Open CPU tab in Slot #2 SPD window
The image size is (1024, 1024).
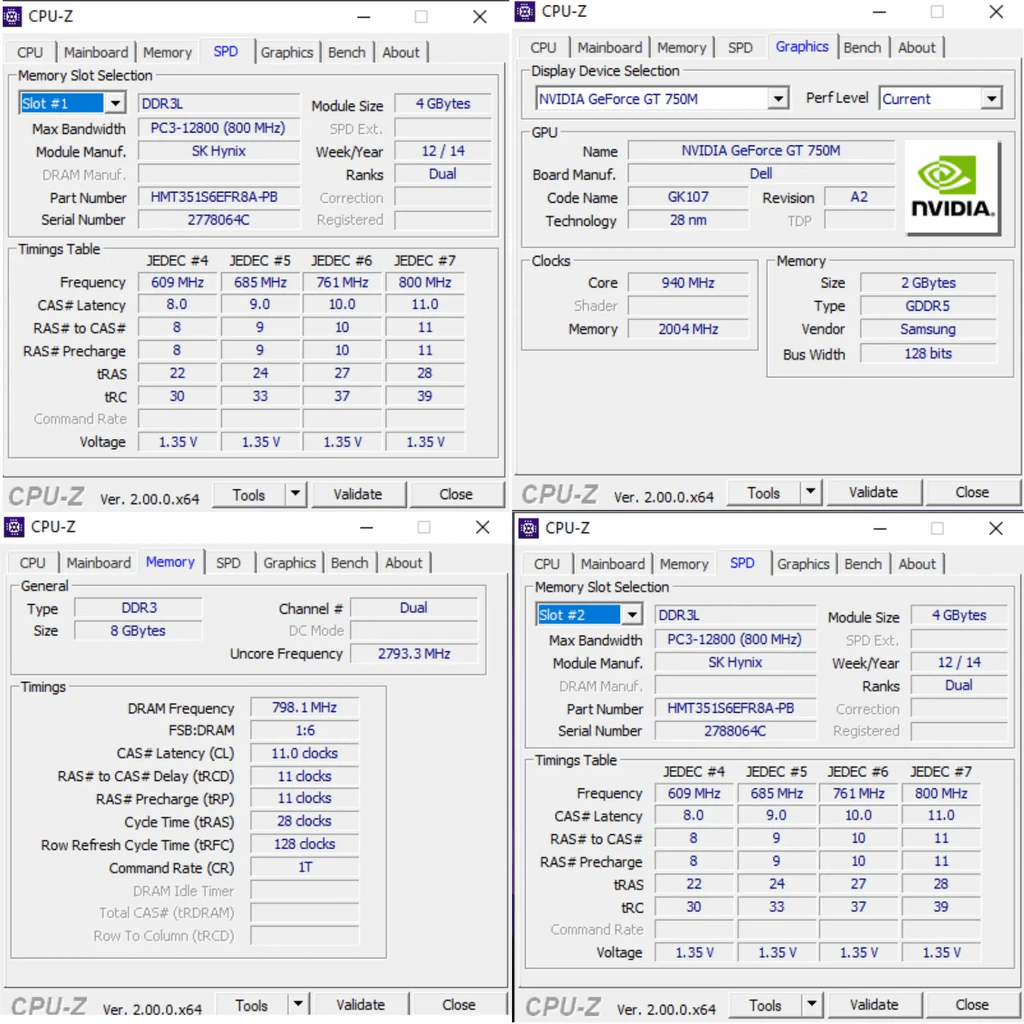click(547, 564)
